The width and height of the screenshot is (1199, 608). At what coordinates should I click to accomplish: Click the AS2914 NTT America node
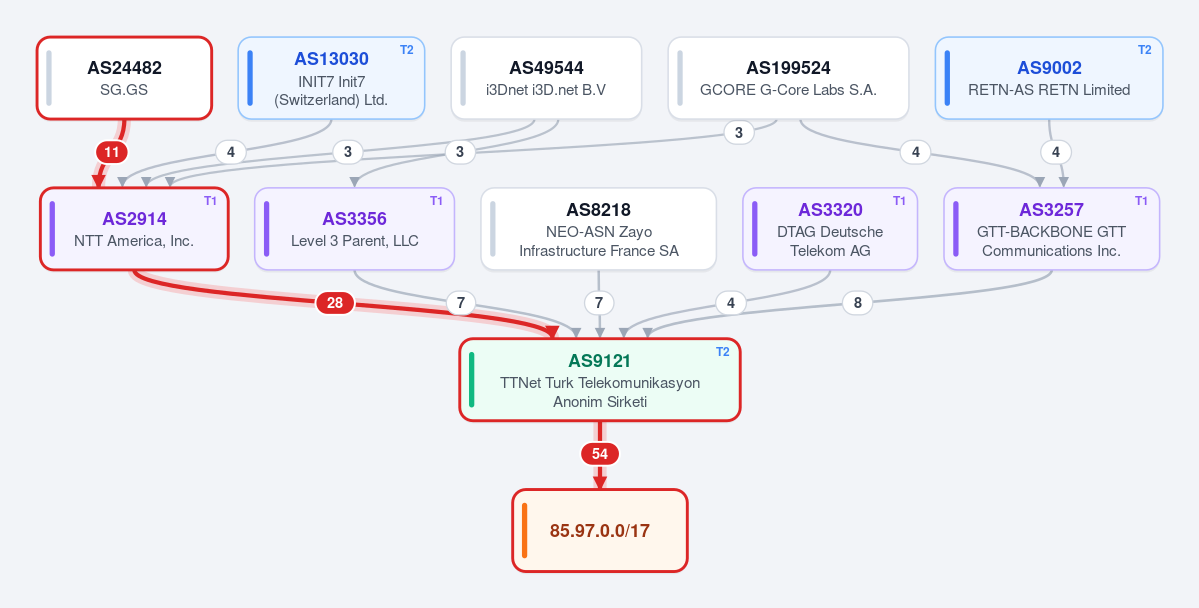[x=134, y=229]
